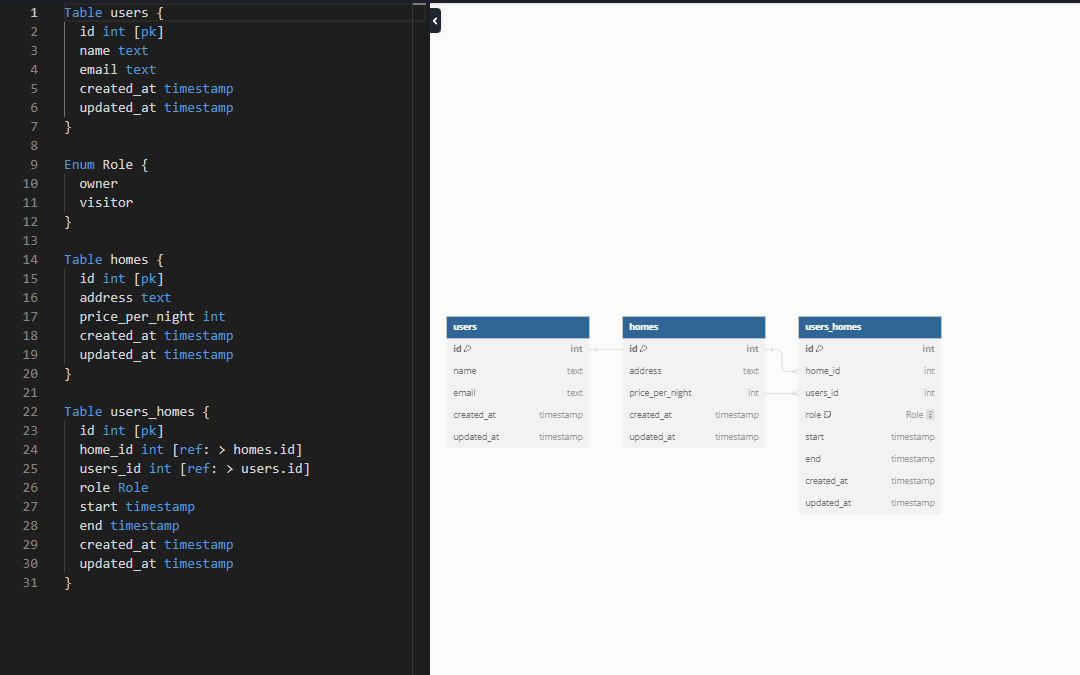Collapse the code editor panel with chevron button
Image resolution: width=1080 pixels, height=675 pixels.
pyautogui.click(x=435, y=21)
